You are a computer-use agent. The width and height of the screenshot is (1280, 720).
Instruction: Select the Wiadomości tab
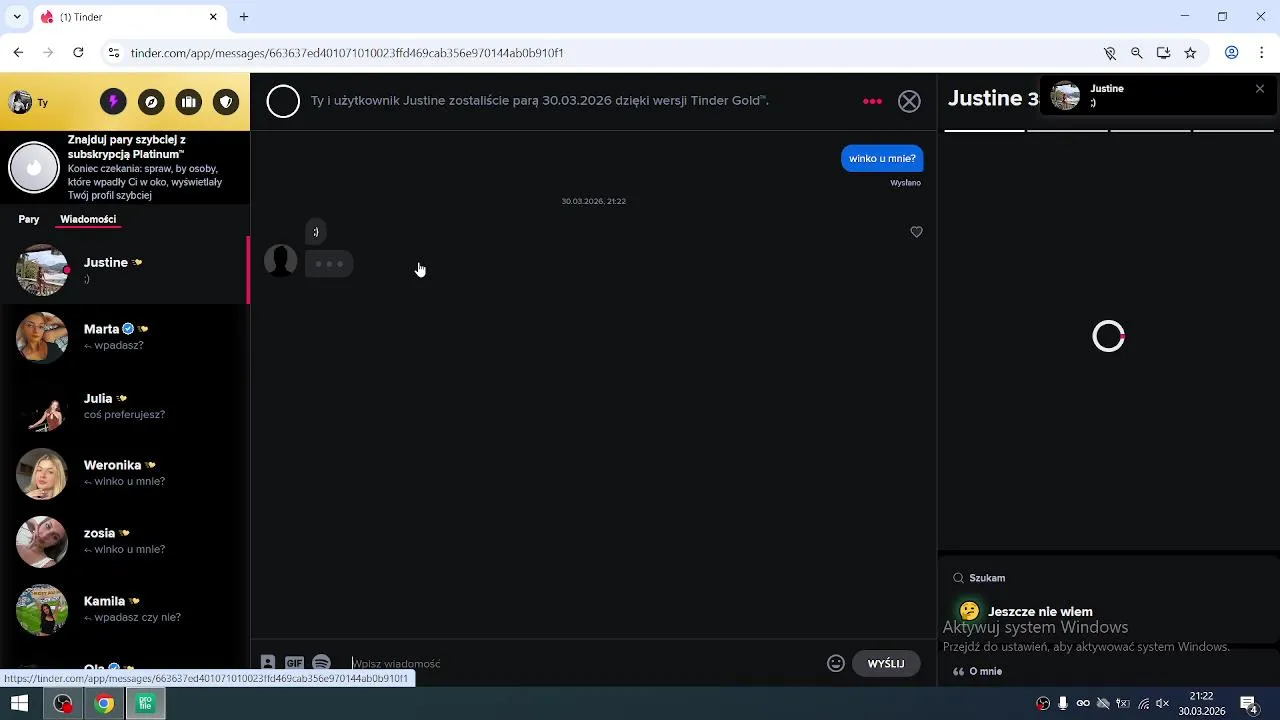pos(88,219)
